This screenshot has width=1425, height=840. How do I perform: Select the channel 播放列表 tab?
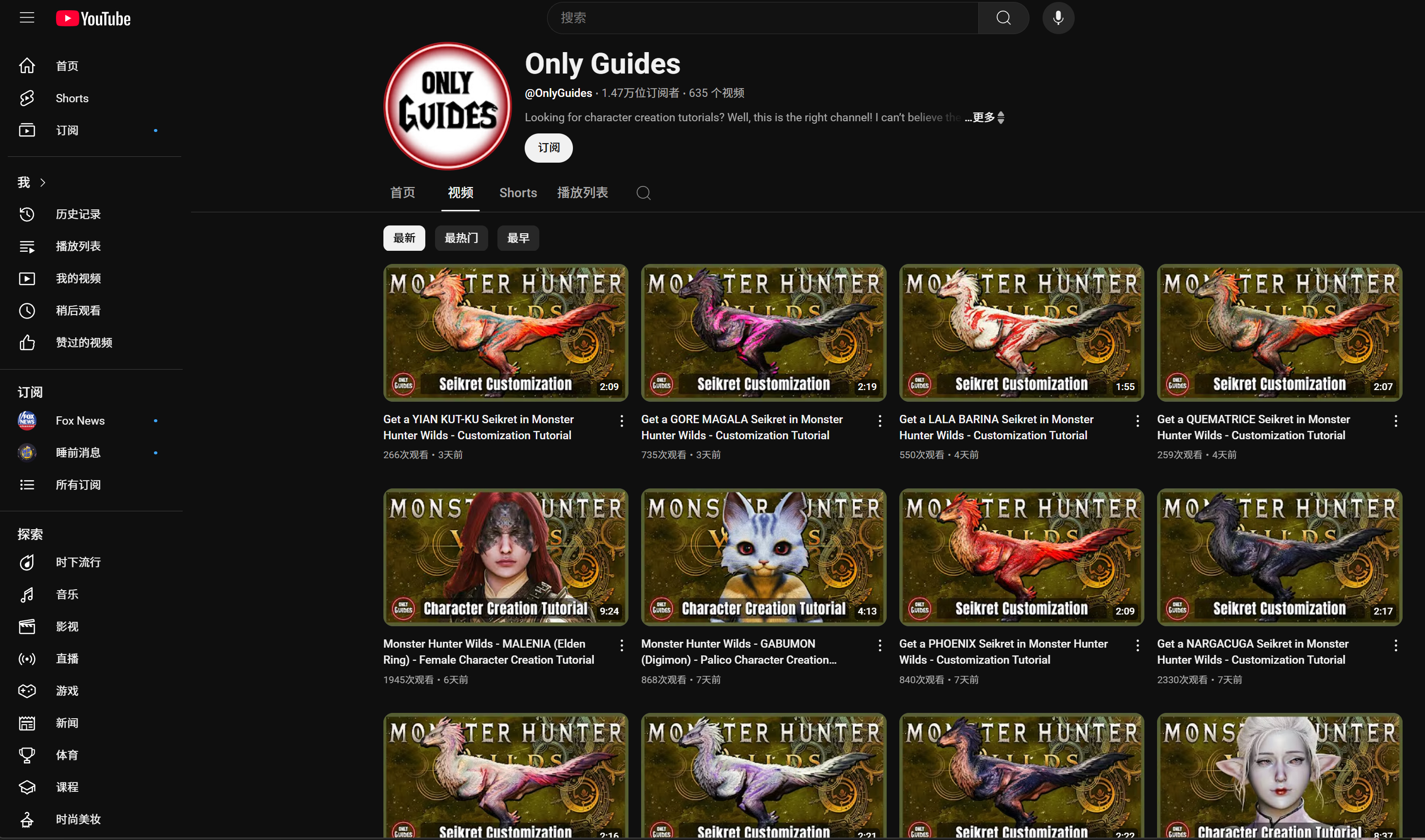point(583,193)
